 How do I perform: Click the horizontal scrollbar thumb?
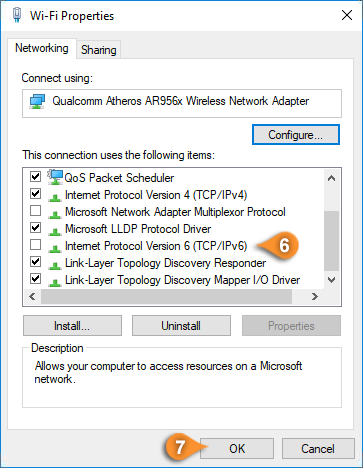point(166,296)
